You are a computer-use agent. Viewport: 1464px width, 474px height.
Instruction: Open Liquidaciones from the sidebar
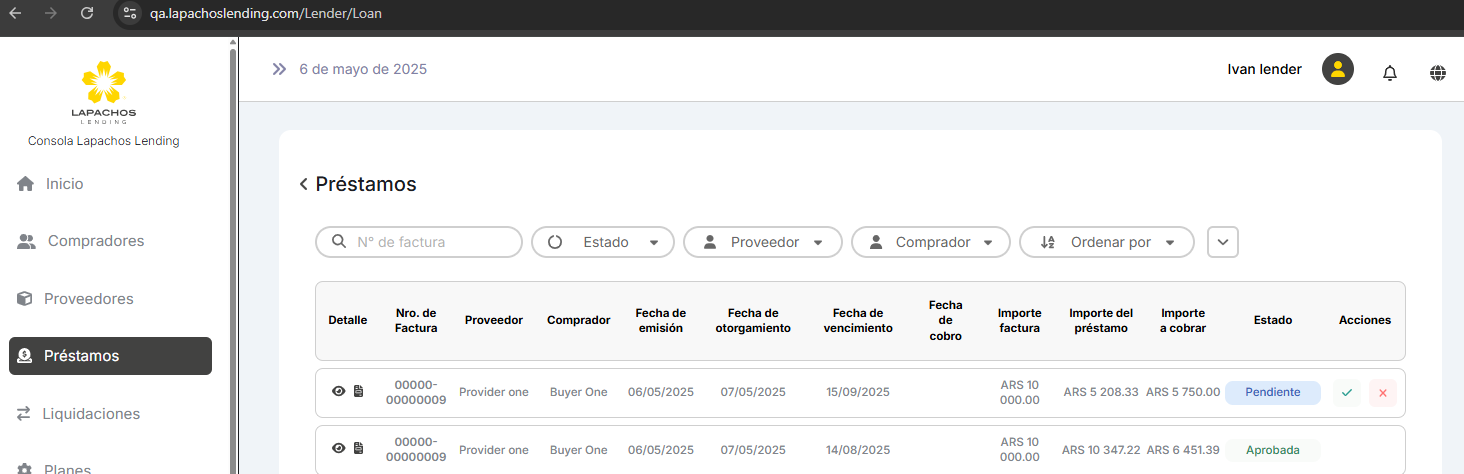coord(90,414)
